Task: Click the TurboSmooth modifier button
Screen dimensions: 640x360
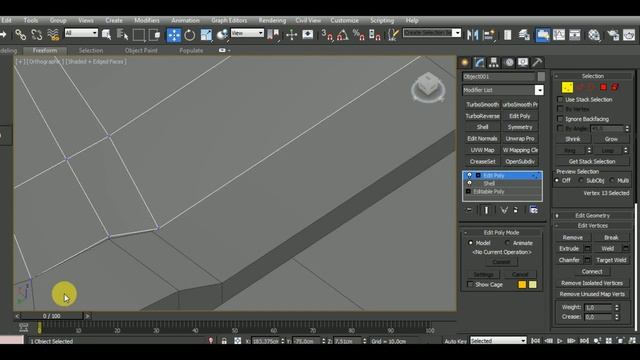Action: tap(482, 104)
